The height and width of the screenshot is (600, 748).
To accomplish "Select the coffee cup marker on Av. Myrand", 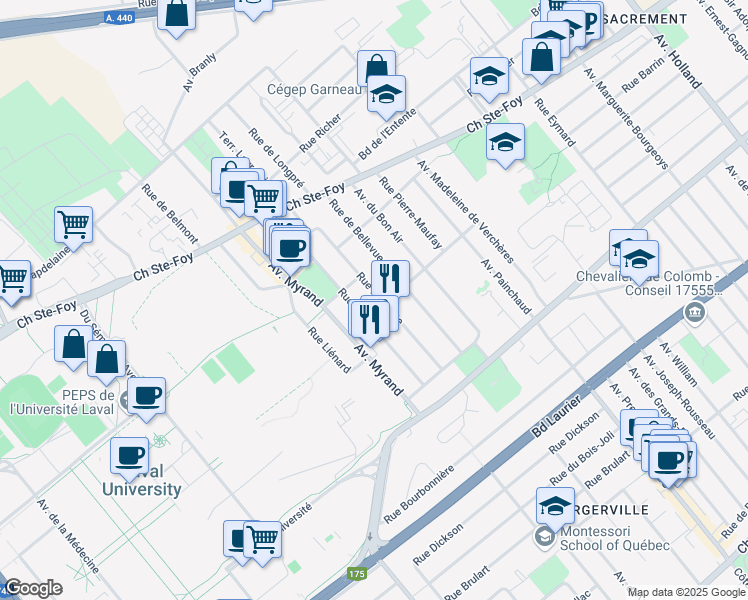I will pos(291,249).
